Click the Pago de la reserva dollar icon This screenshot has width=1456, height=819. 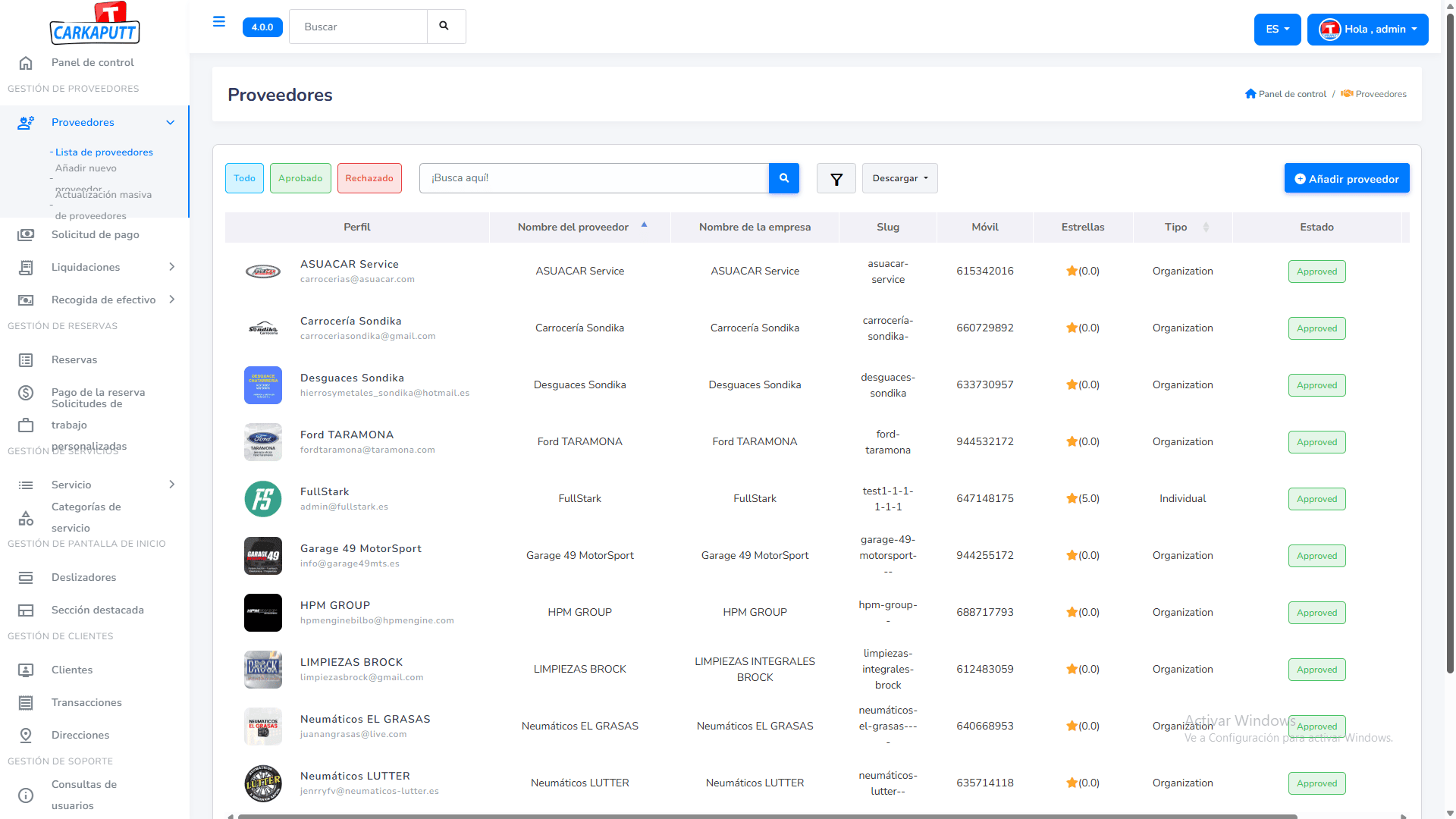pyautogui.click(x=26, y=393)
